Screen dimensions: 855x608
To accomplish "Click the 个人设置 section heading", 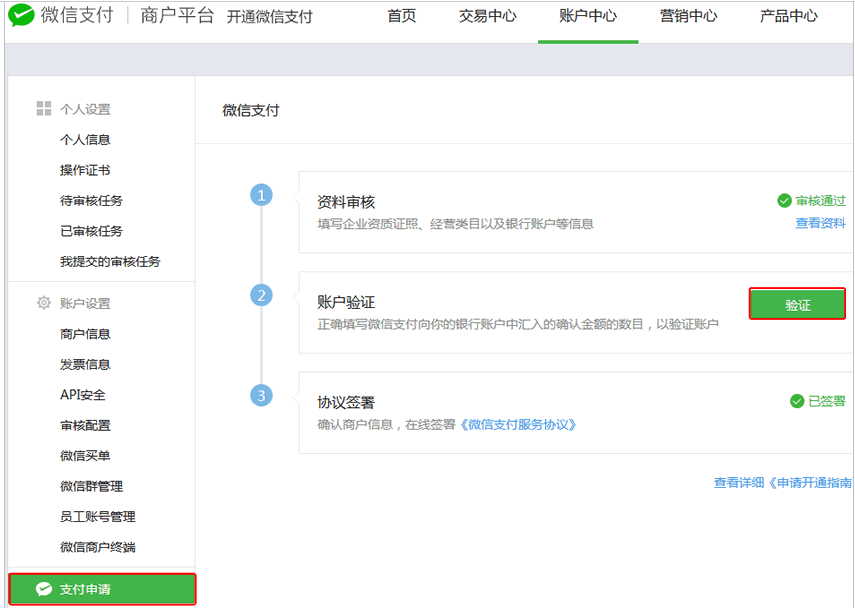I will [85, 109].
